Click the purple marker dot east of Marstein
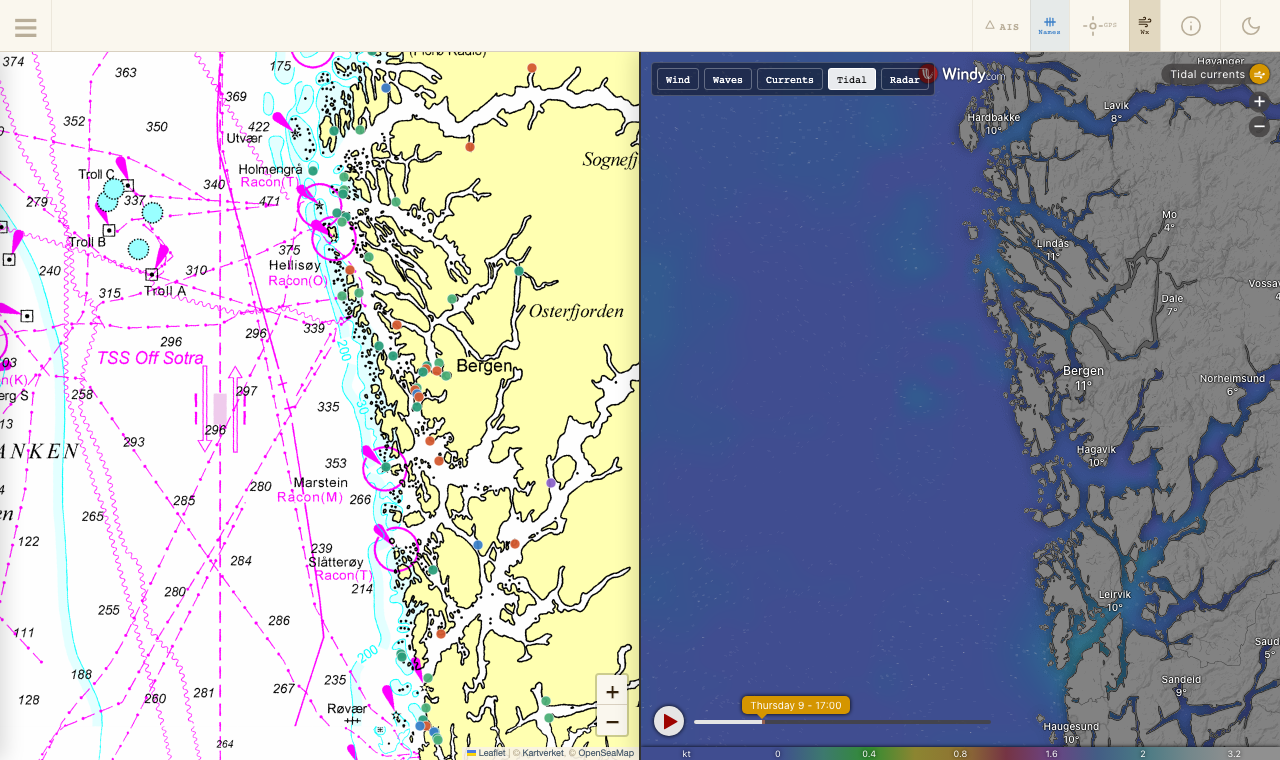The width and height of the screenshot is (1280, 760). [x=551, y=483]
